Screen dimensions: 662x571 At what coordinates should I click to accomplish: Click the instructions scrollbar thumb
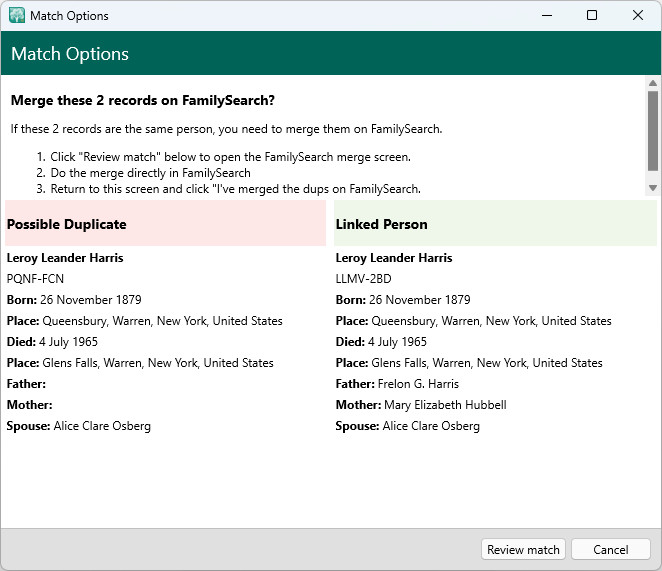(x=653, y=131)
